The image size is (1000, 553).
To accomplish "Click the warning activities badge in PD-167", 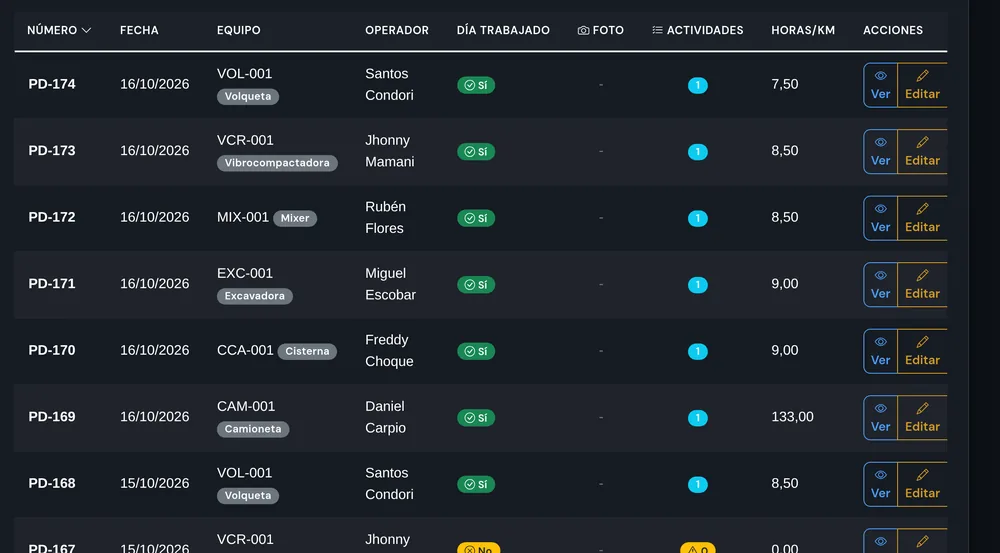I will tap(698, 549).
